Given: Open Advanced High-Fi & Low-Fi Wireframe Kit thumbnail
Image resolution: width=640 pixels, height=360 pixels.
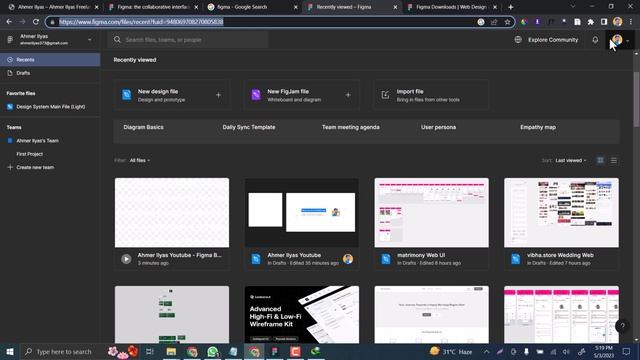Looking at the screenshot, I should tap(302, 315).
